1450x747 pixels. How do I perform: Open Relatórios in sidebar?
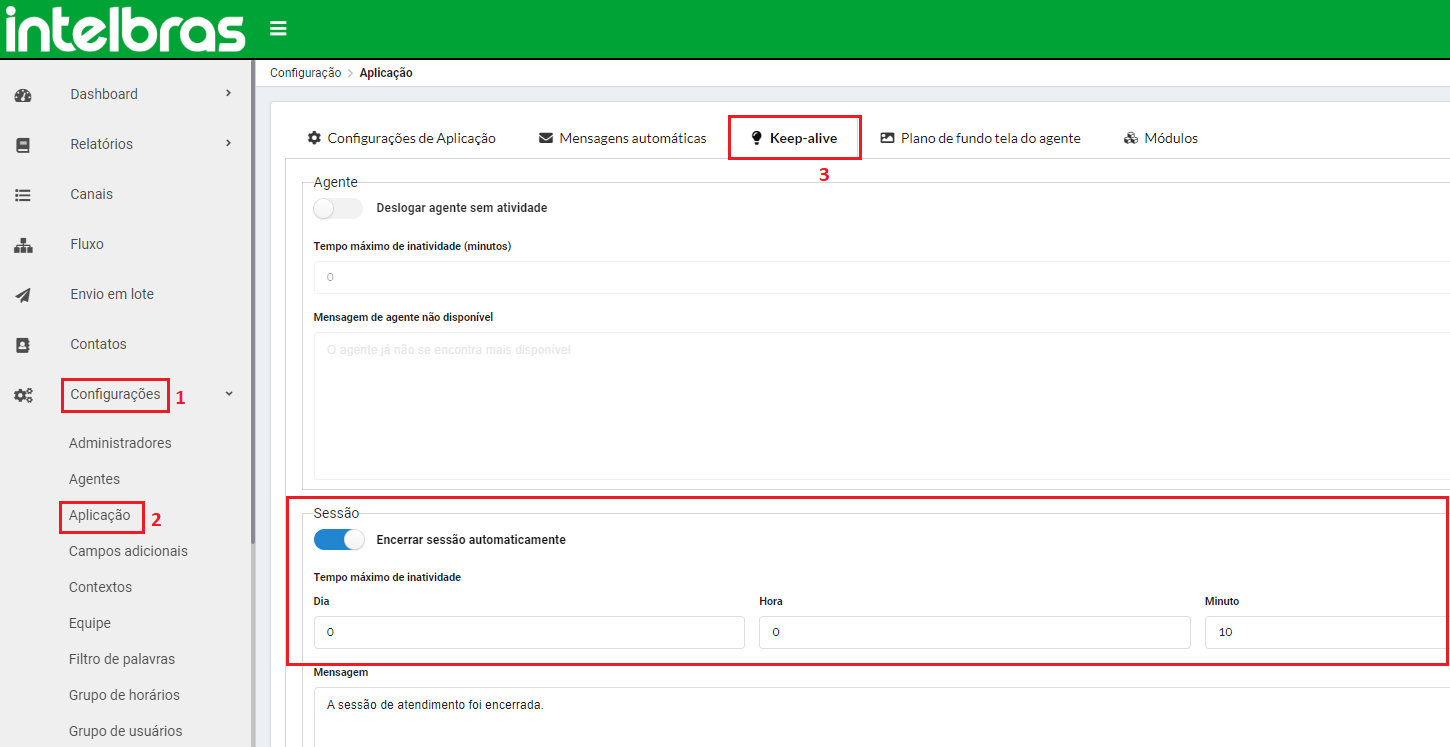(101, 144)
